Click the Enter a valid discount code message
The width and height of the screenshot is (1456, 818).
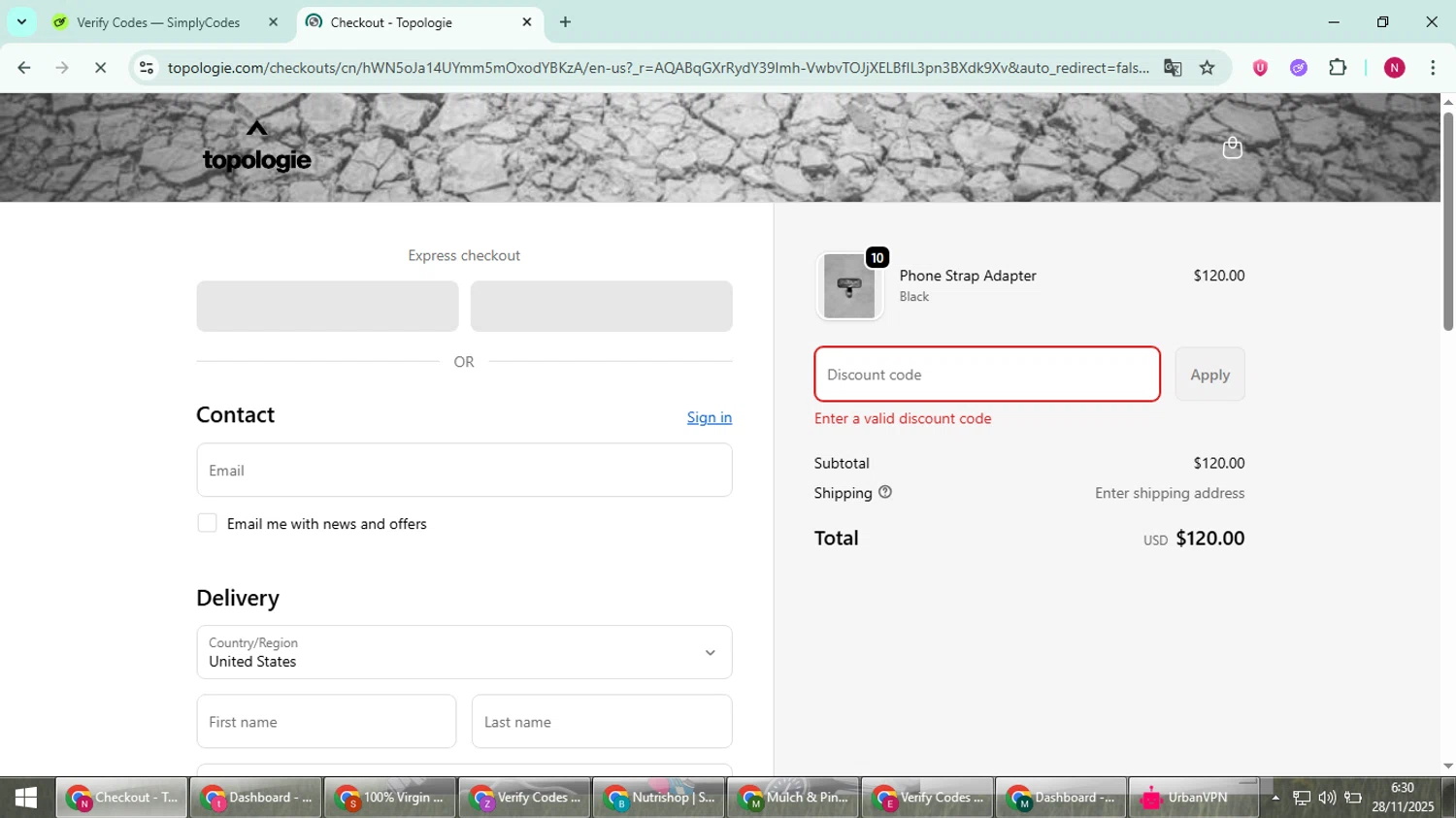903,418
